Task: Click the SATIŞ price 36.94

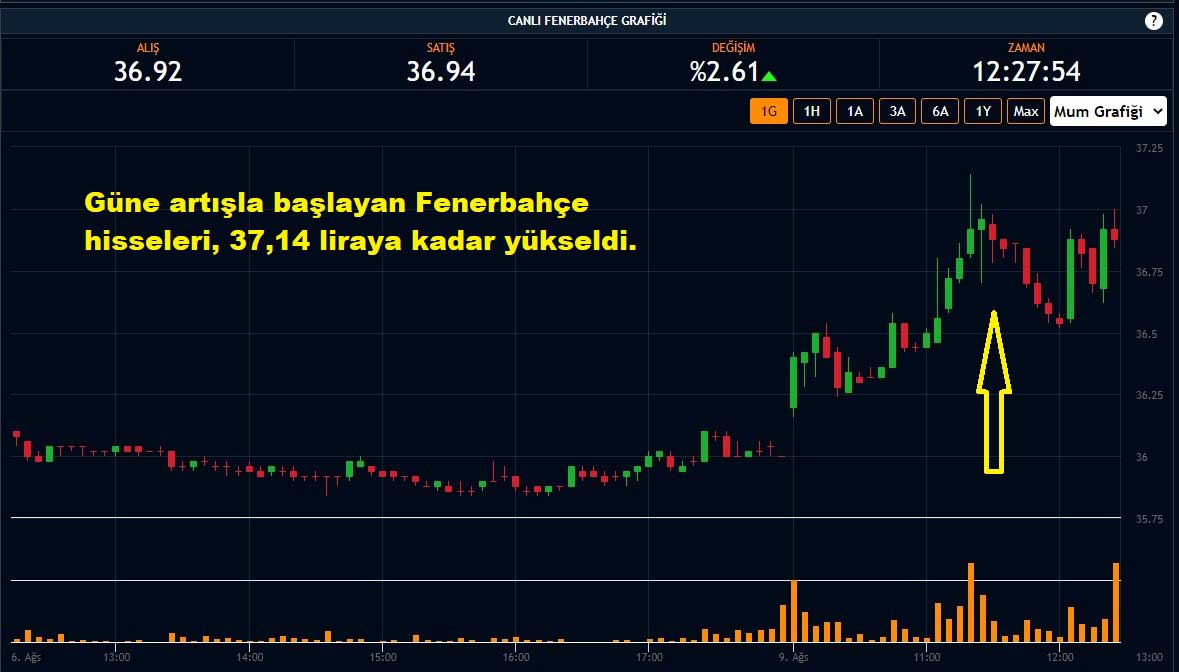Action: click(x=441, y=71)
